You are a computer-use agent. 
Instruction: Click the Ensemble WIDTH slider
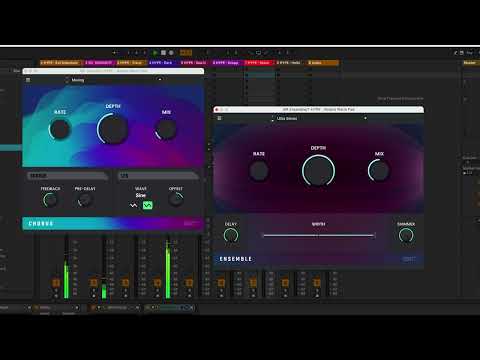(x=319, y=235)
